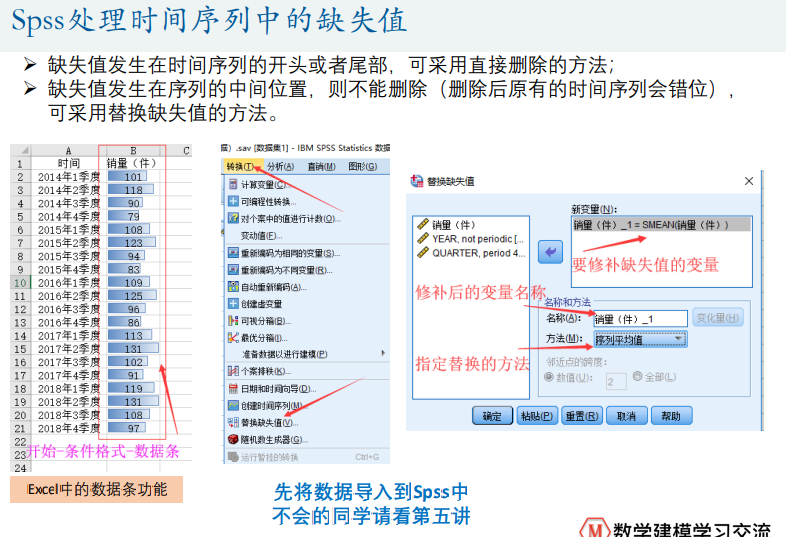This screenshot has height=537, width=788.
Task: Click the blue arrow move-variable button
Action: click(x=550, y=253)
